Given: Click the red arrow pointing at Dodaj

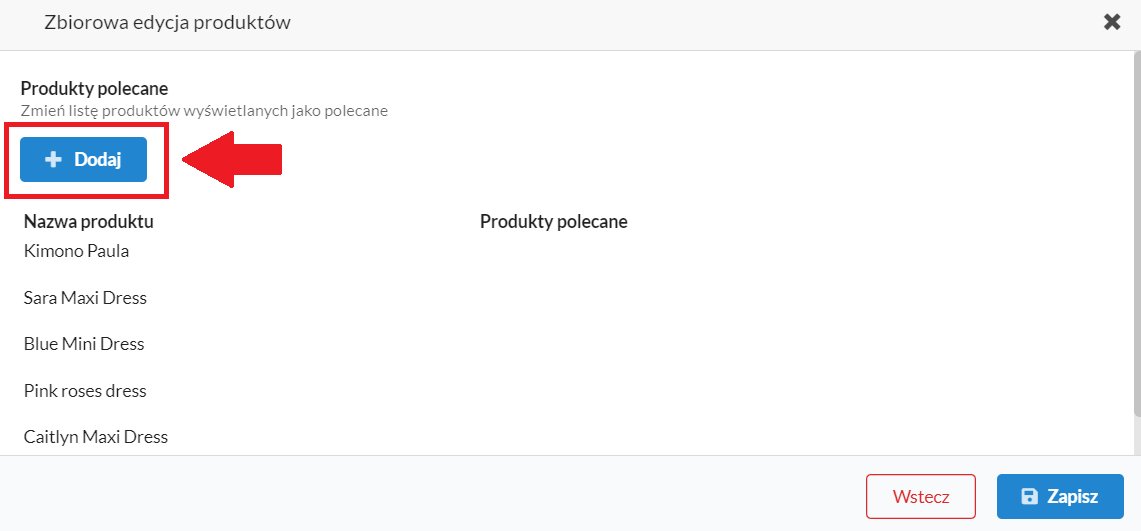Looking at the screenshot, I should [232, 159].
